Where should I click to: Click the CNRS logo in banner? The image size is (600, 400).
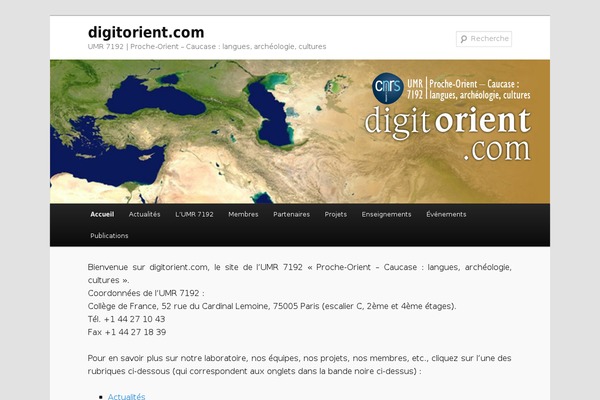[x=388, y=88]
